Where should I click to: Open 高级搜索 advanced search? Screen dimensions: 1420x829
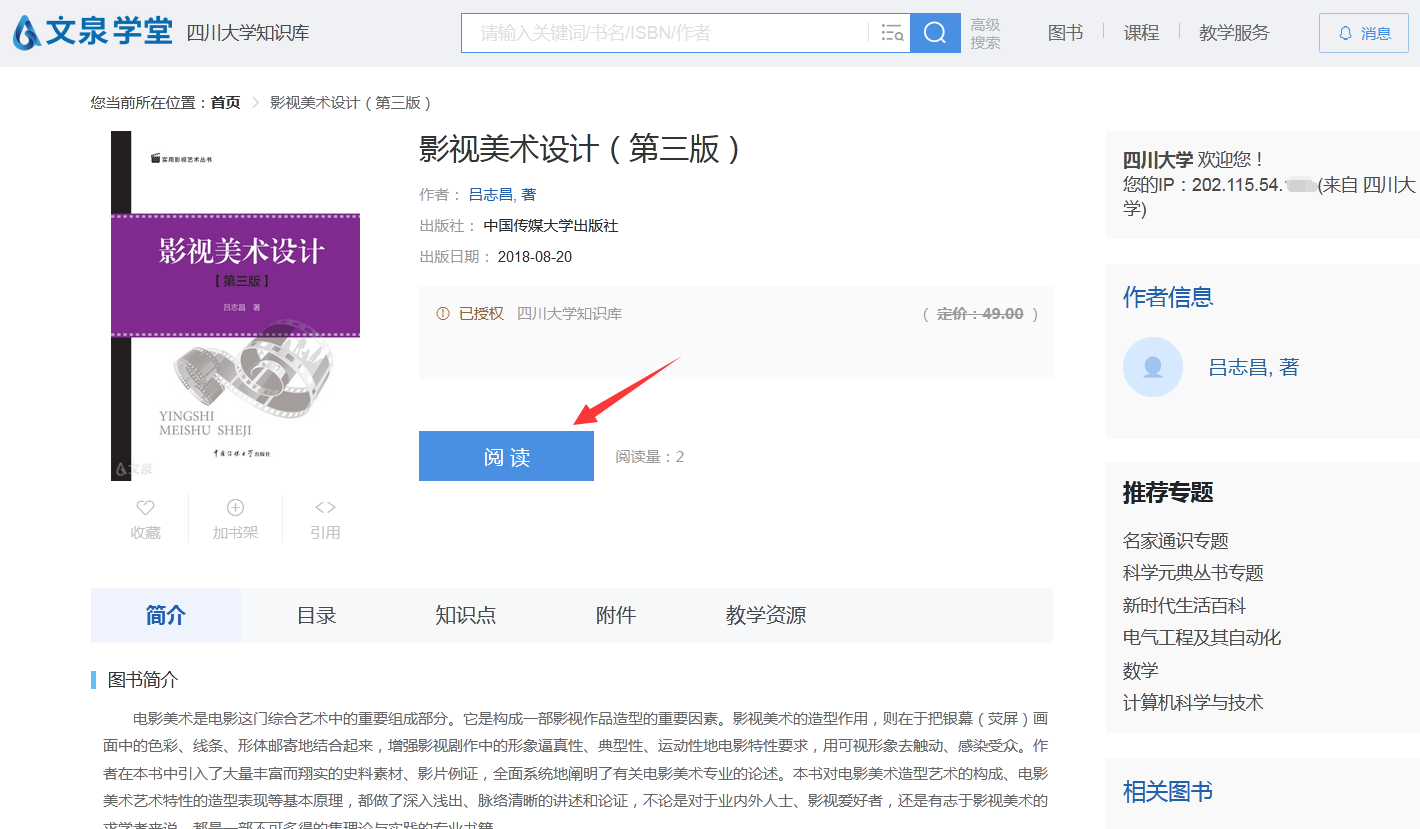coord(985,34)
